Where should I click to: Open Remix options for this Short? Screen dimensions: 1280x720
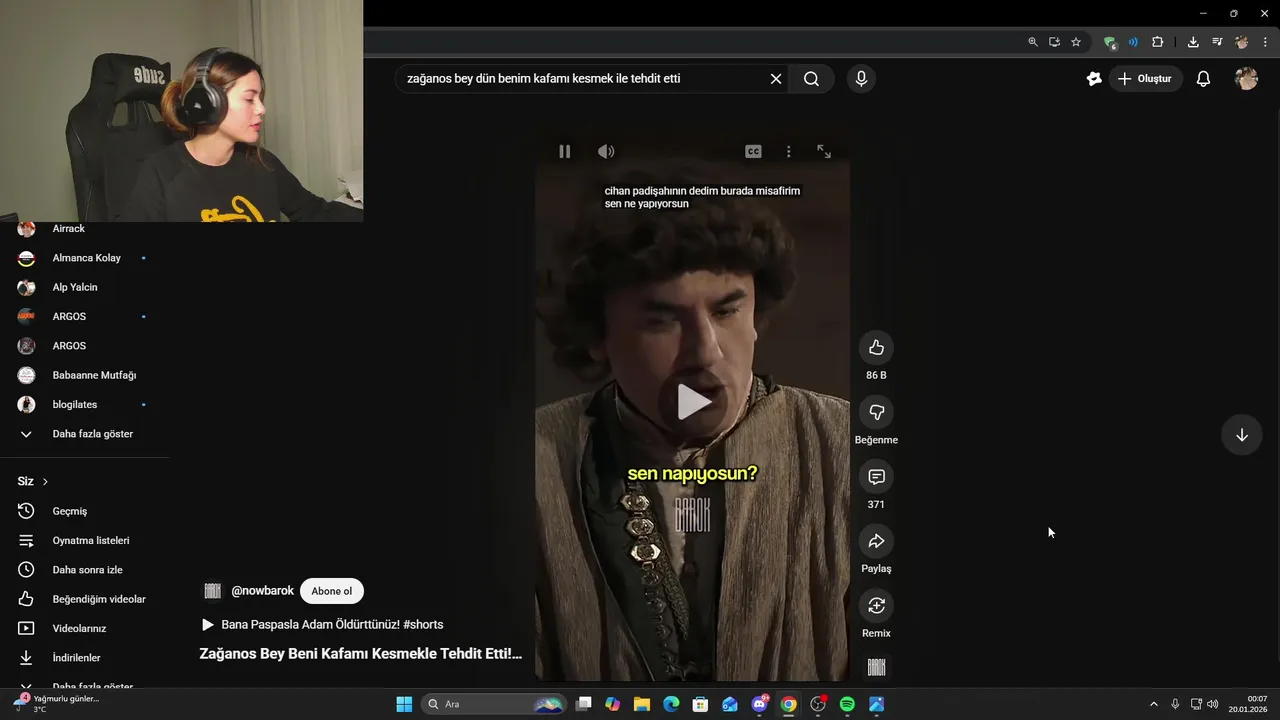click(x=876, y=605)
